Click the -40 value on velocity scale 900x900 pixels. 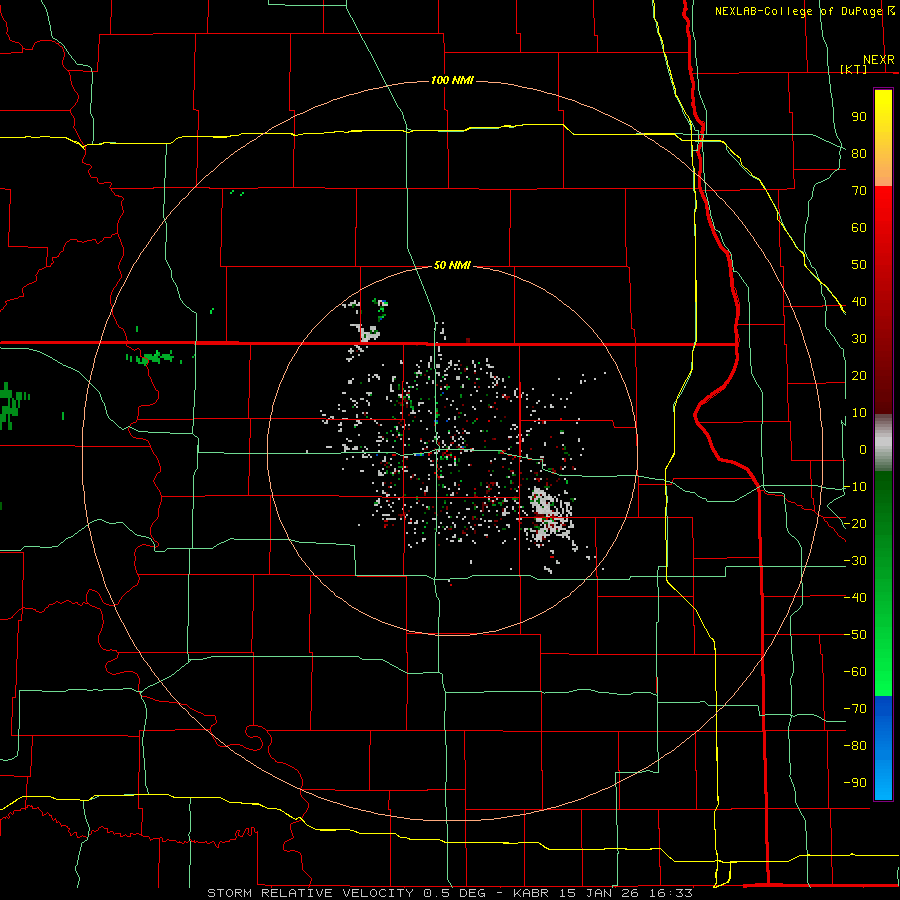pos(855,598)
